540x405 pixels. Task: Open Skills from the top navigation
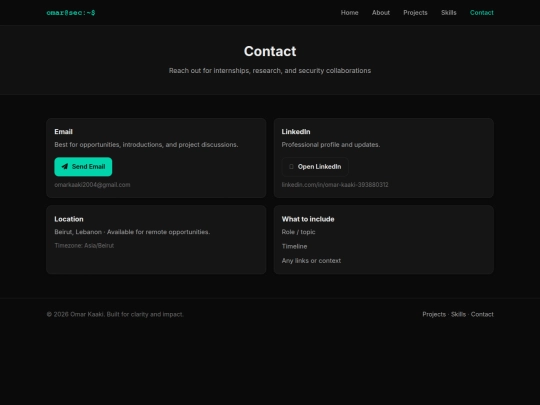click(x=448, y=13)
